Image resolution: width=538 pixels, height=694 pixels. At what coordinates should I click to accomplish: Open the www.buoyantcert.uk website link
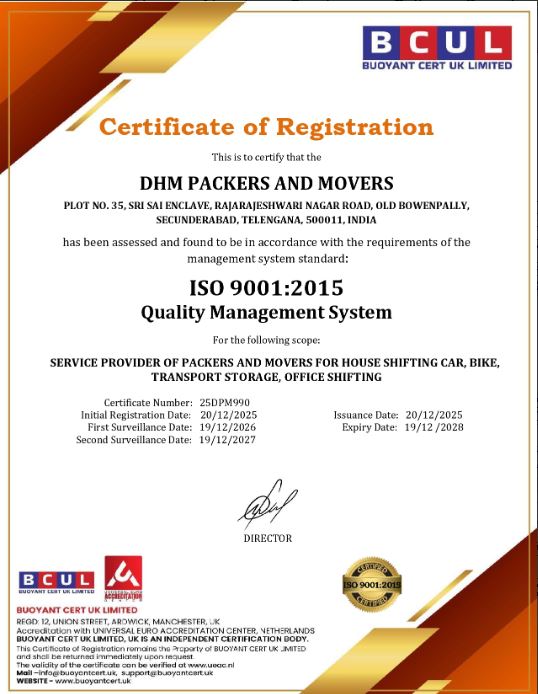click(x=93, y=681)
